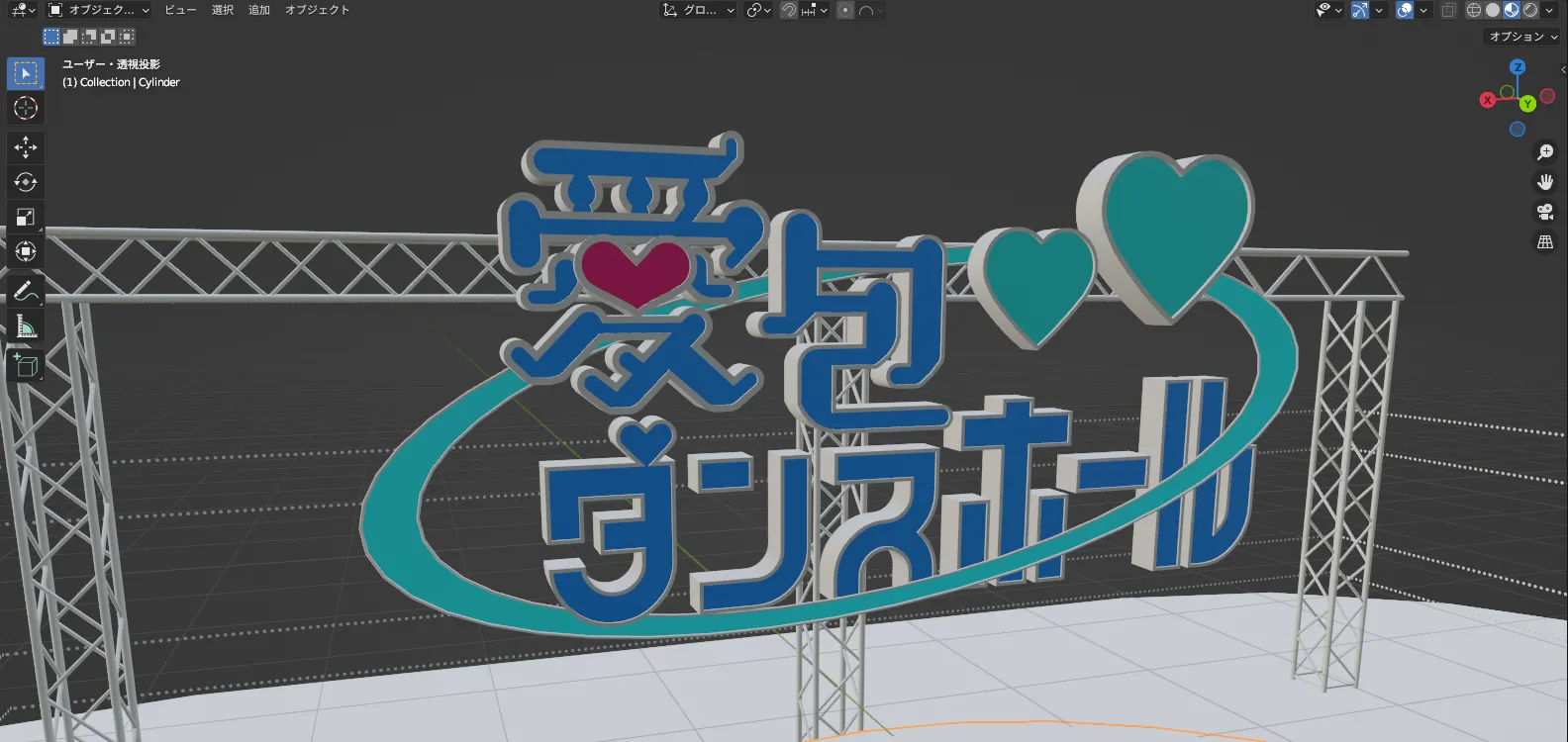This screenshot has height=742, width=1568.
Task: Activate the 3D Cursor tool
Action: click(x=26, y=108)
